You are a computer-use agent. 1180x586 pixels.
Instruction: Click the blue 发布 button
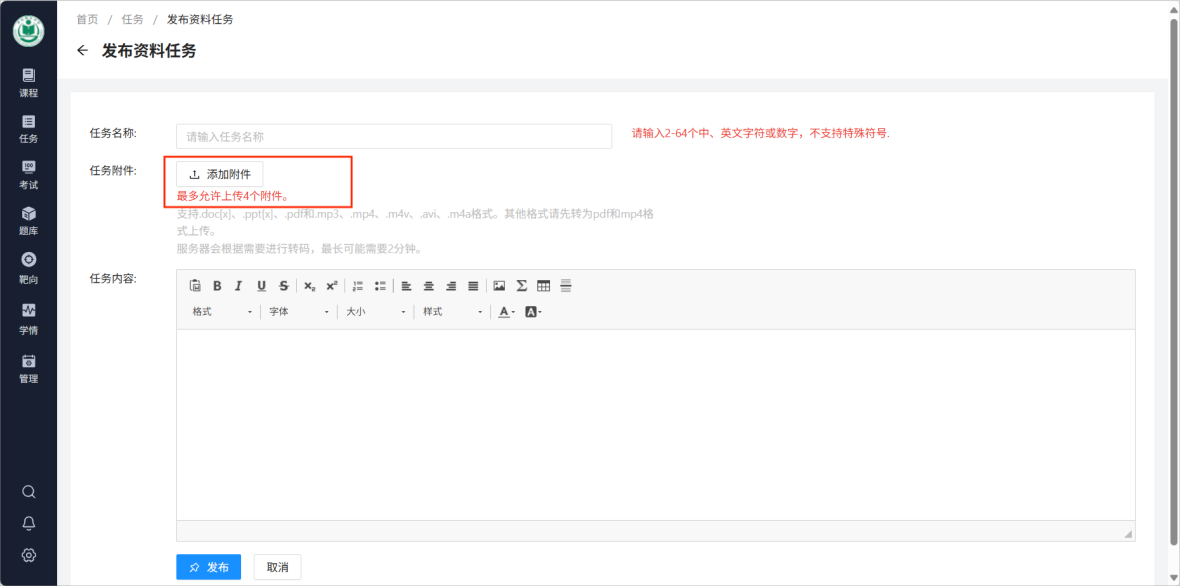[208, 567]
